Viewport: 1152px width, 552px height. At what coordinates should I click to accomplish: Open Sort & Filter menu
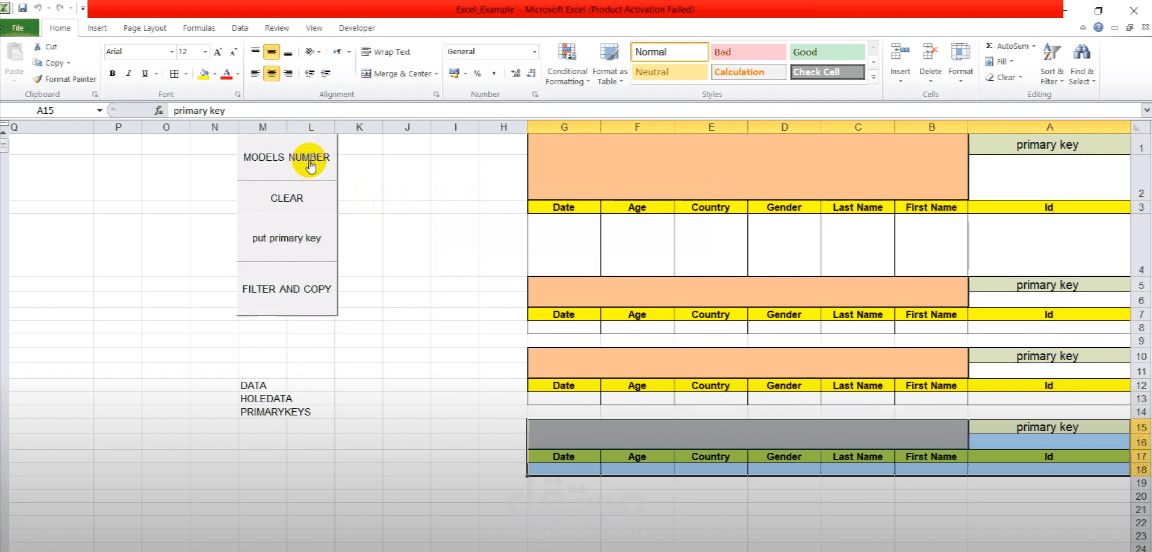(x=1051, y=65)
